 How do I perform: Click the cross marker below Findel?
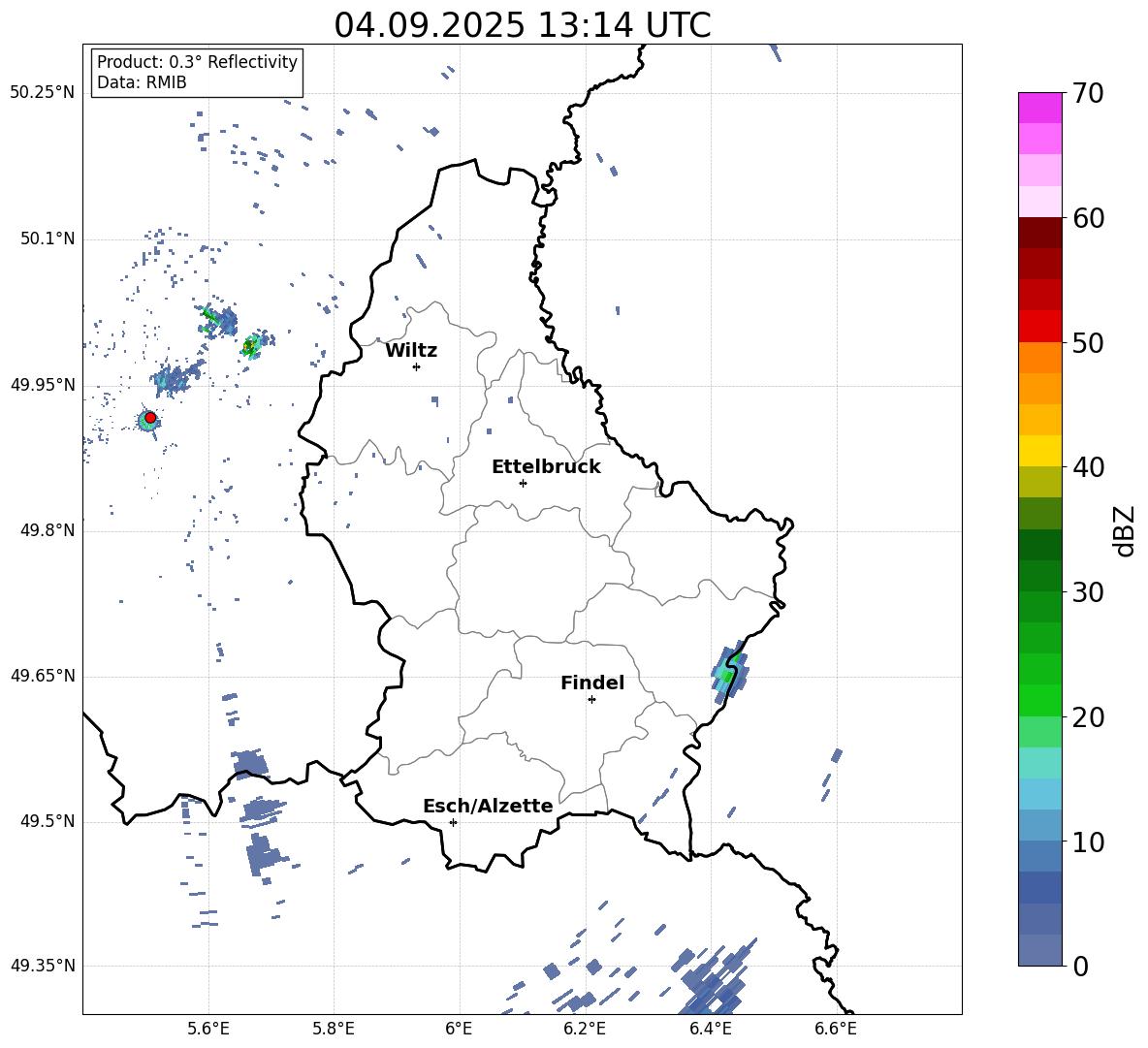coord(591,700)
